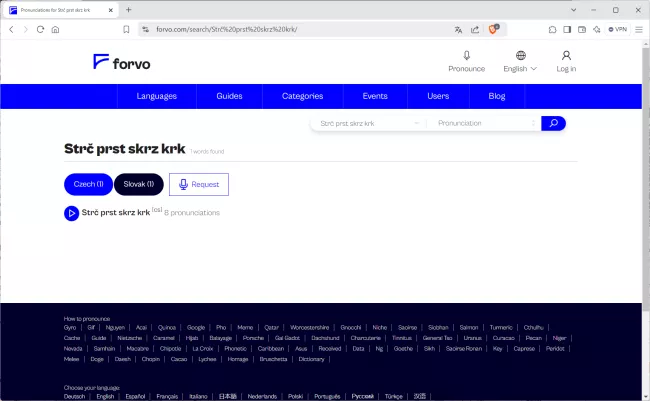
Task: Open the Blog menu
Action: point(497,96)
